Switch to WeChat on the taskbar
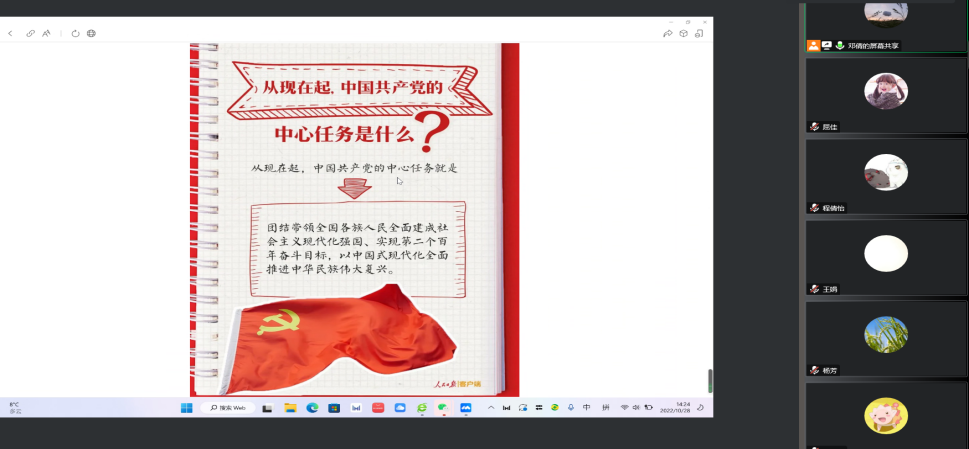 [443, 408]
